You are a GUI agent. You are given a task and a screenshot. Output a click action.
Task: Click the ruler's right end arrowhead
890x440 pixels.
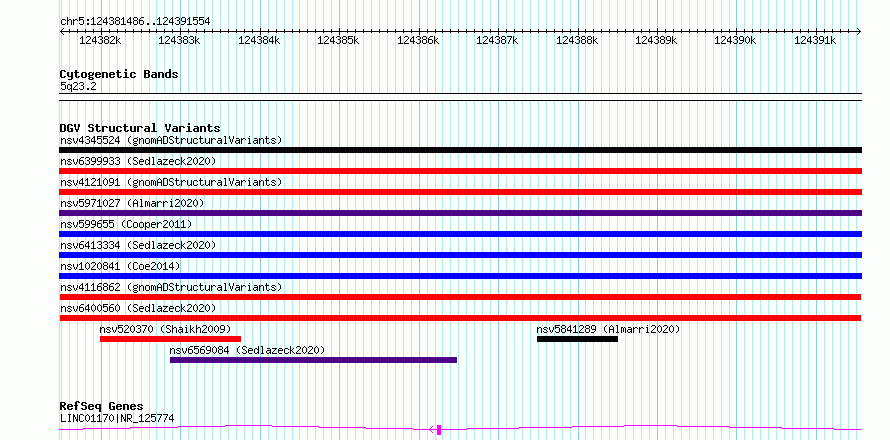(x=858, y=32)
